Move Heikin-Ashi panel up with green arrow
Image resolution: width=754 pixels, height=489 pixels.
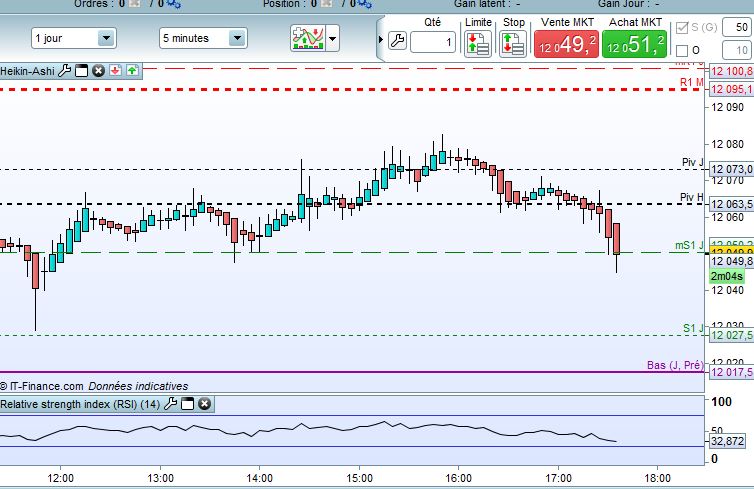[132, 71]
